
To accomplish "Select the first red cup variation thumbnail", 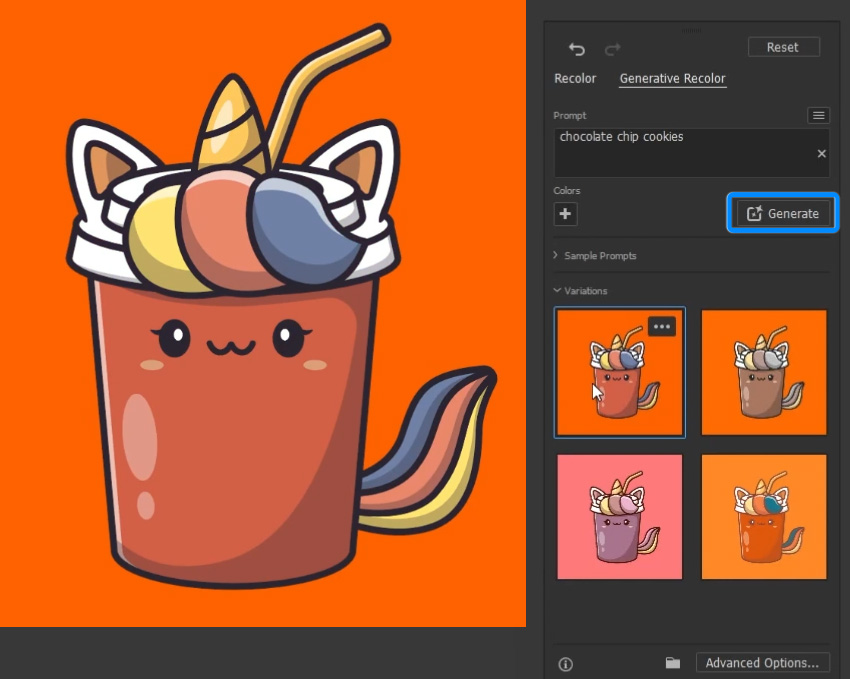I will pyautogui.click(x=620, y=372).
